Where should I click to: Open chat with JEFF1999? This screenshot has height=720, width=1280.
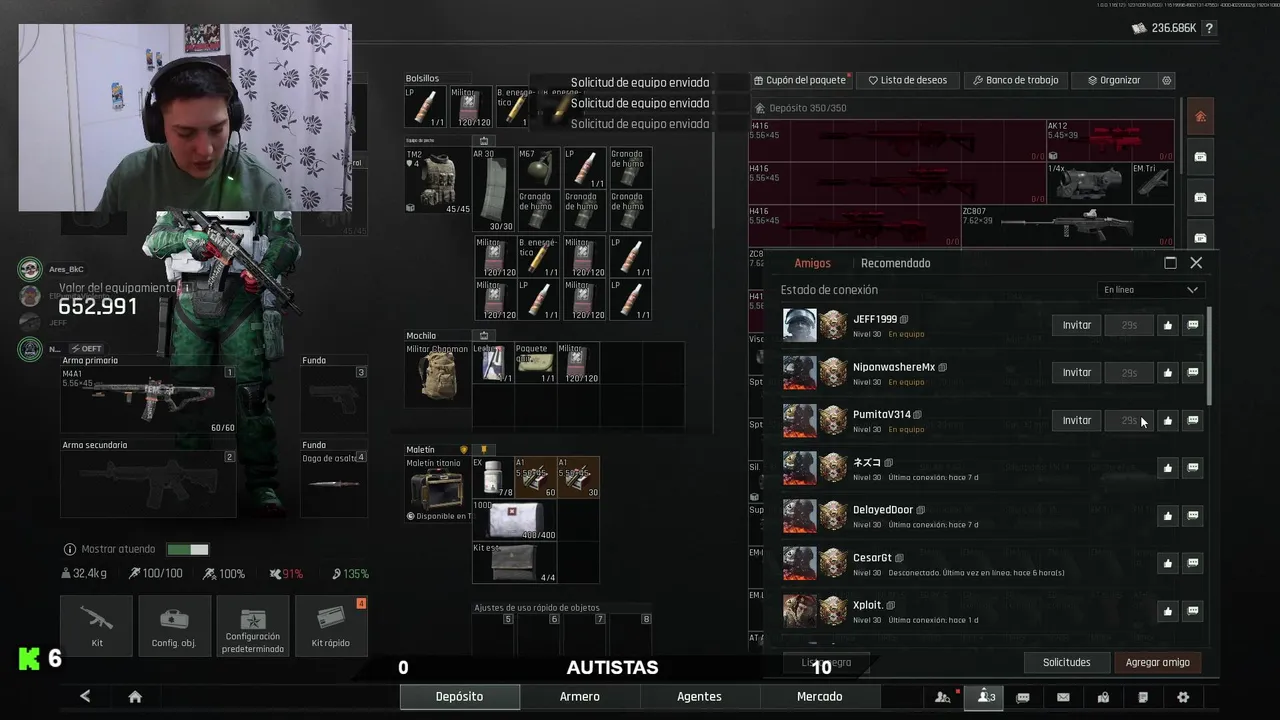click(1192, 325)
